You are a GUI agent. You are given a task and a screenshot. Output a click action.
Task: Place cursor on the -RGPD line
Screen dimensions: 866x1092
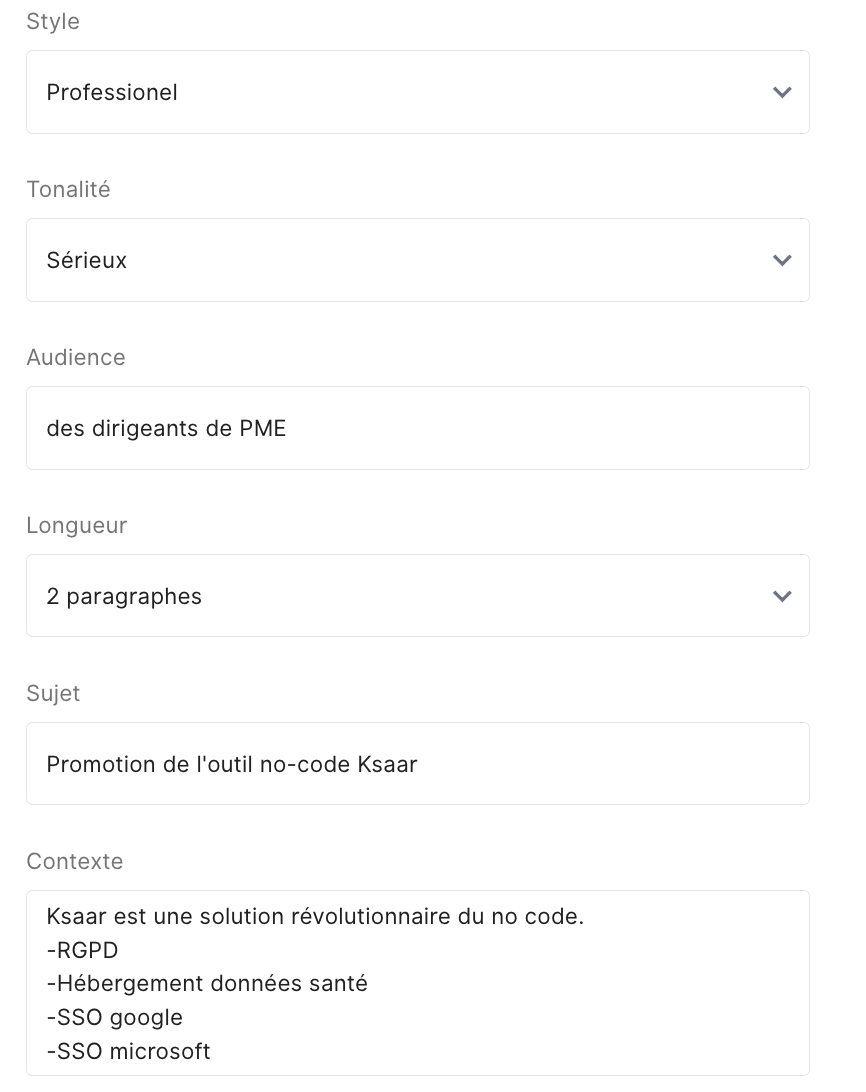[83, 950]
